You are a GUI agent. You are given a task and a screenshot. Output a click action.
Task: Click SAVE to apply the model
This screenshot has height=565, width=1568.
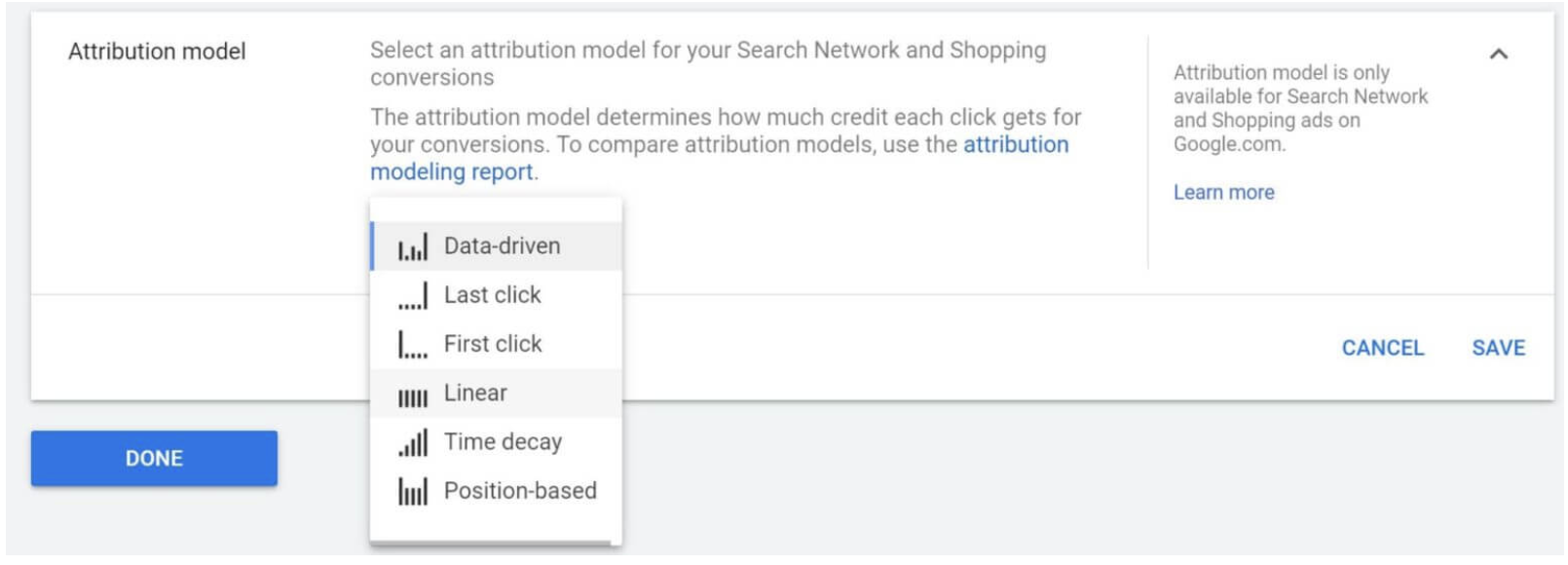tap(1498, 348)
